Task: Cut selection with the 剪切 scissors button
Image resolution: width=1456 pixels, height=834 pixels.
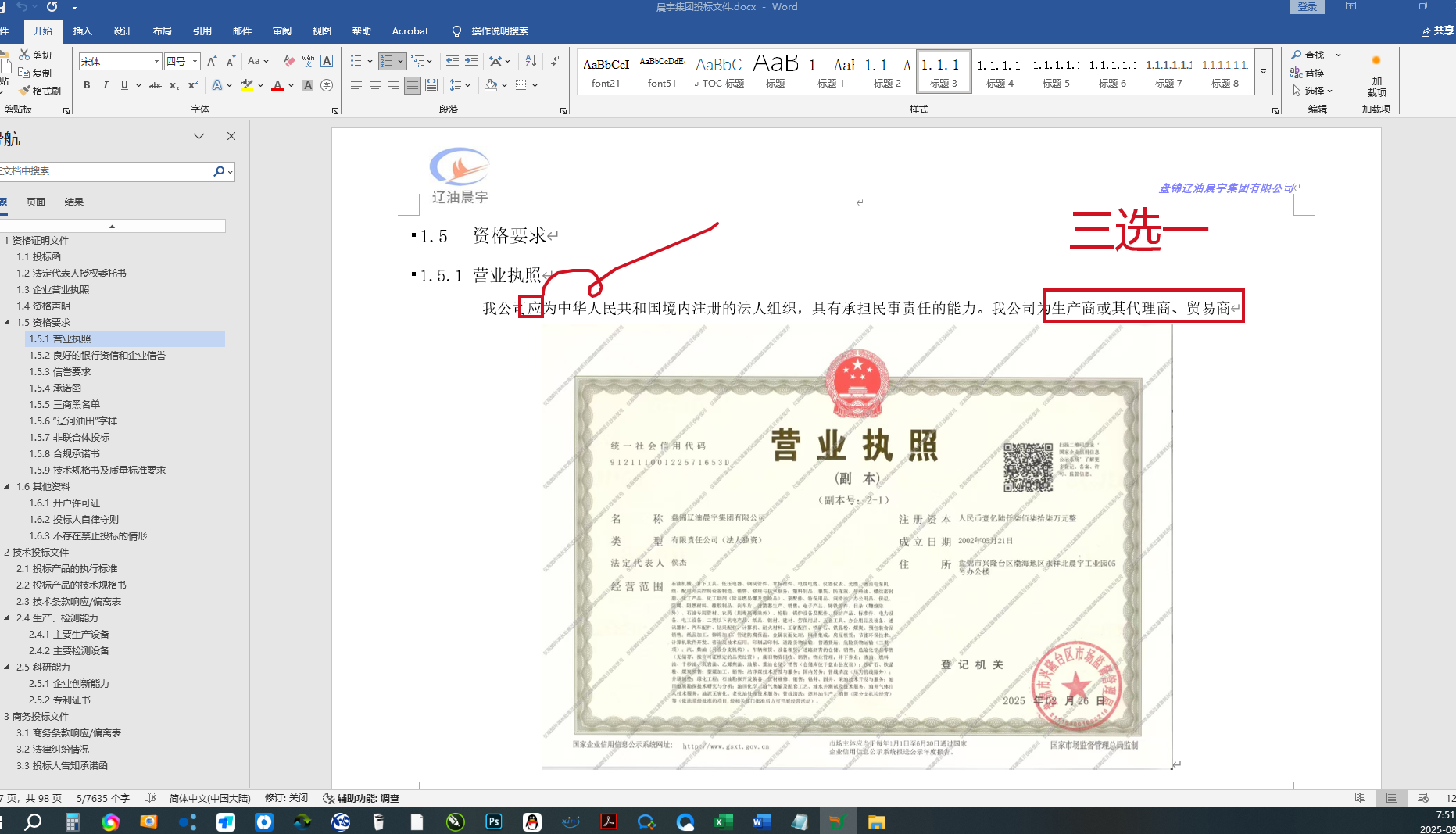Action: tap(35, 55)
